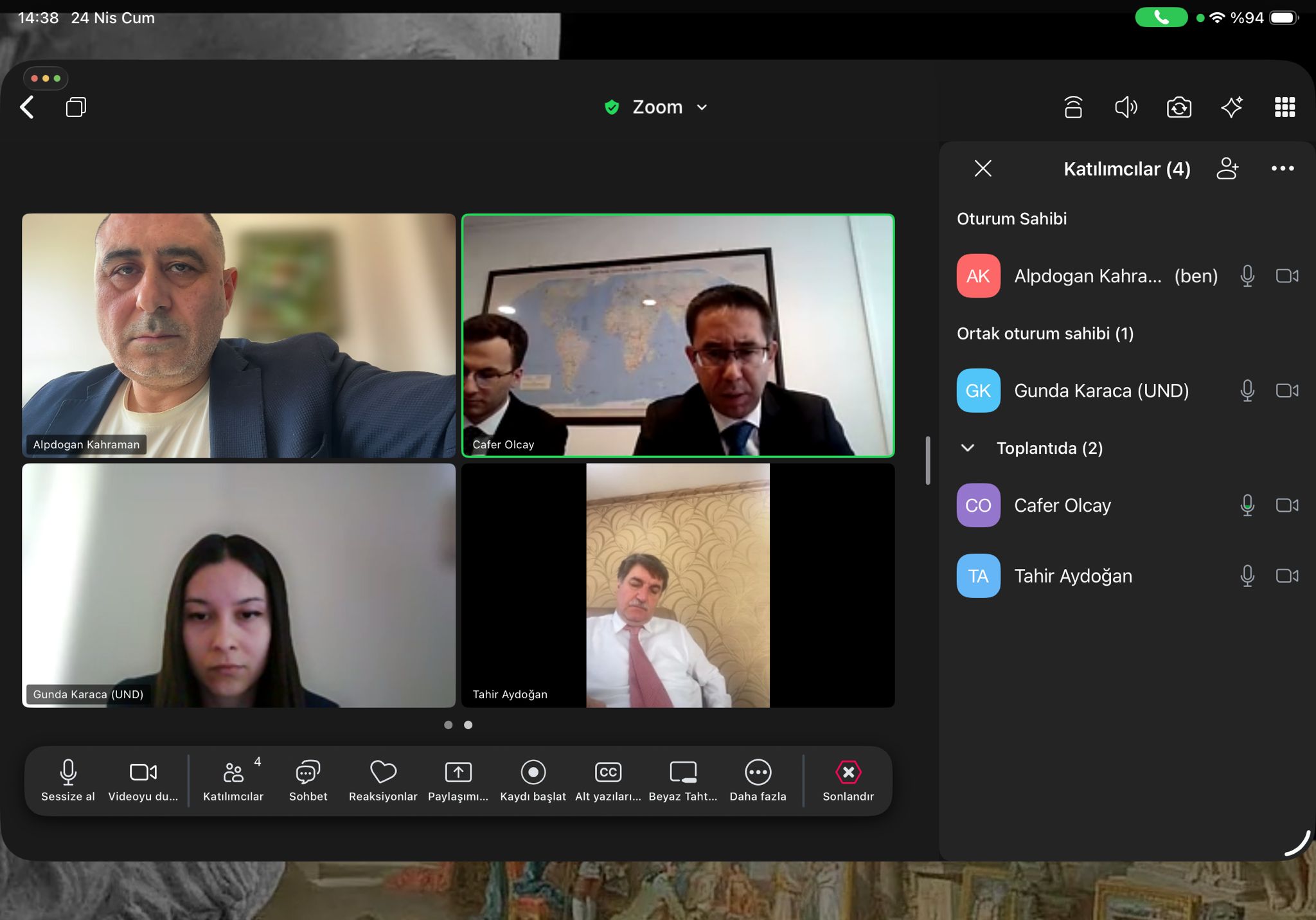Open the apps grid icon

(x=1285, y=107)
